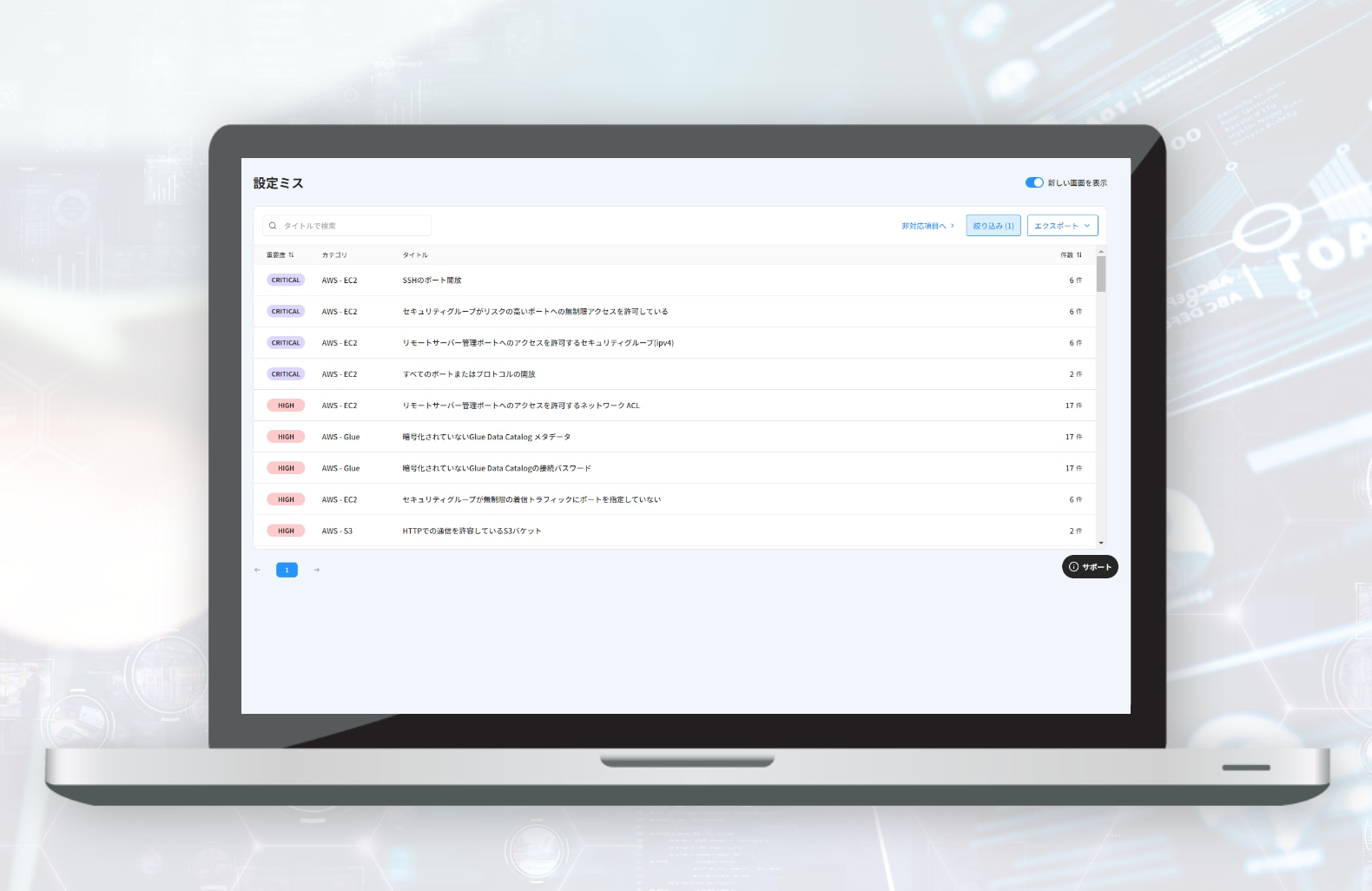Click the table scrollbar up arrow
This screenshot has height=891, width=1372.
(x=1101, y=251)
